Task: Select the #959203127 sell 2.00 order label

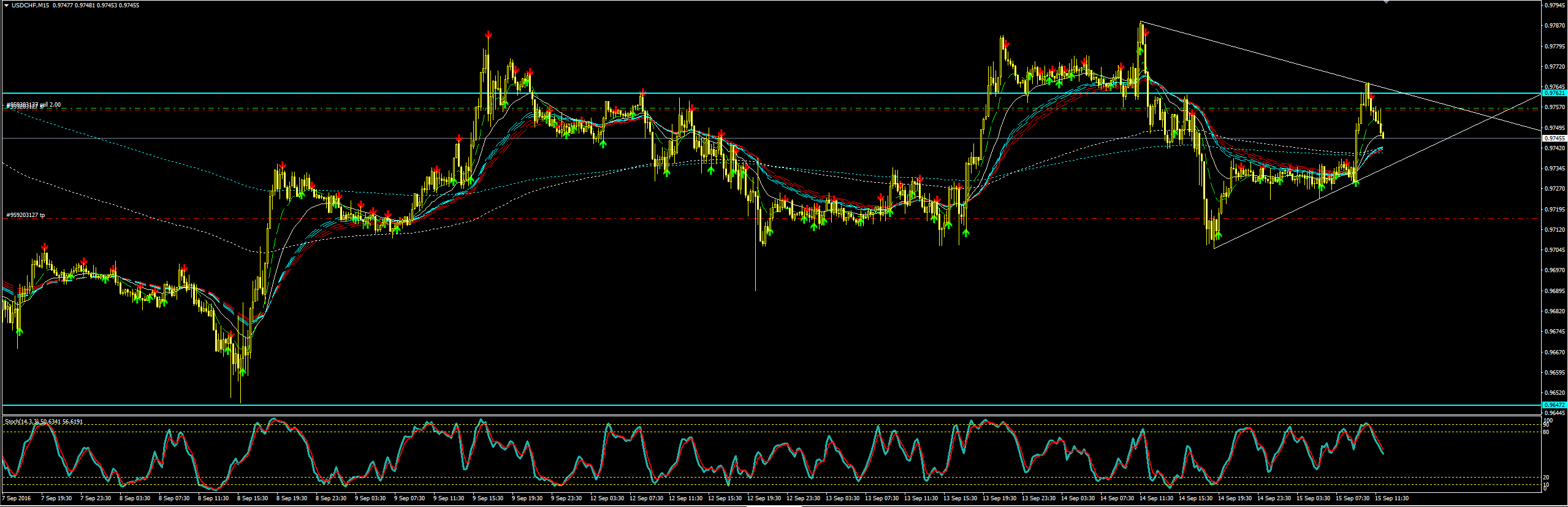Action: point(34,105)
